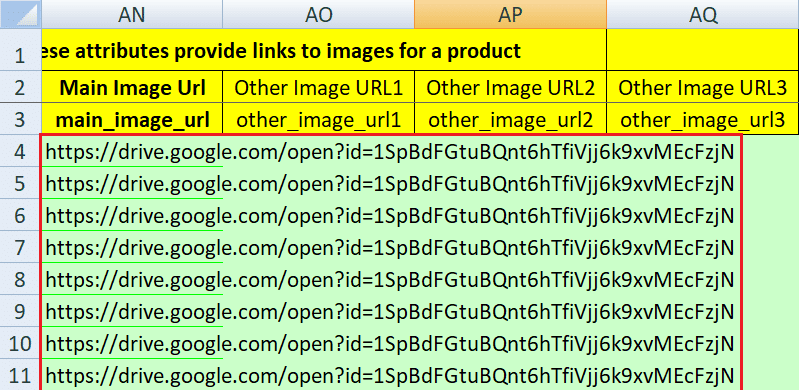Select the other_image_url3 cell
Image resolution: width=799 pixels, height=390 pixels.
point(703,119)
